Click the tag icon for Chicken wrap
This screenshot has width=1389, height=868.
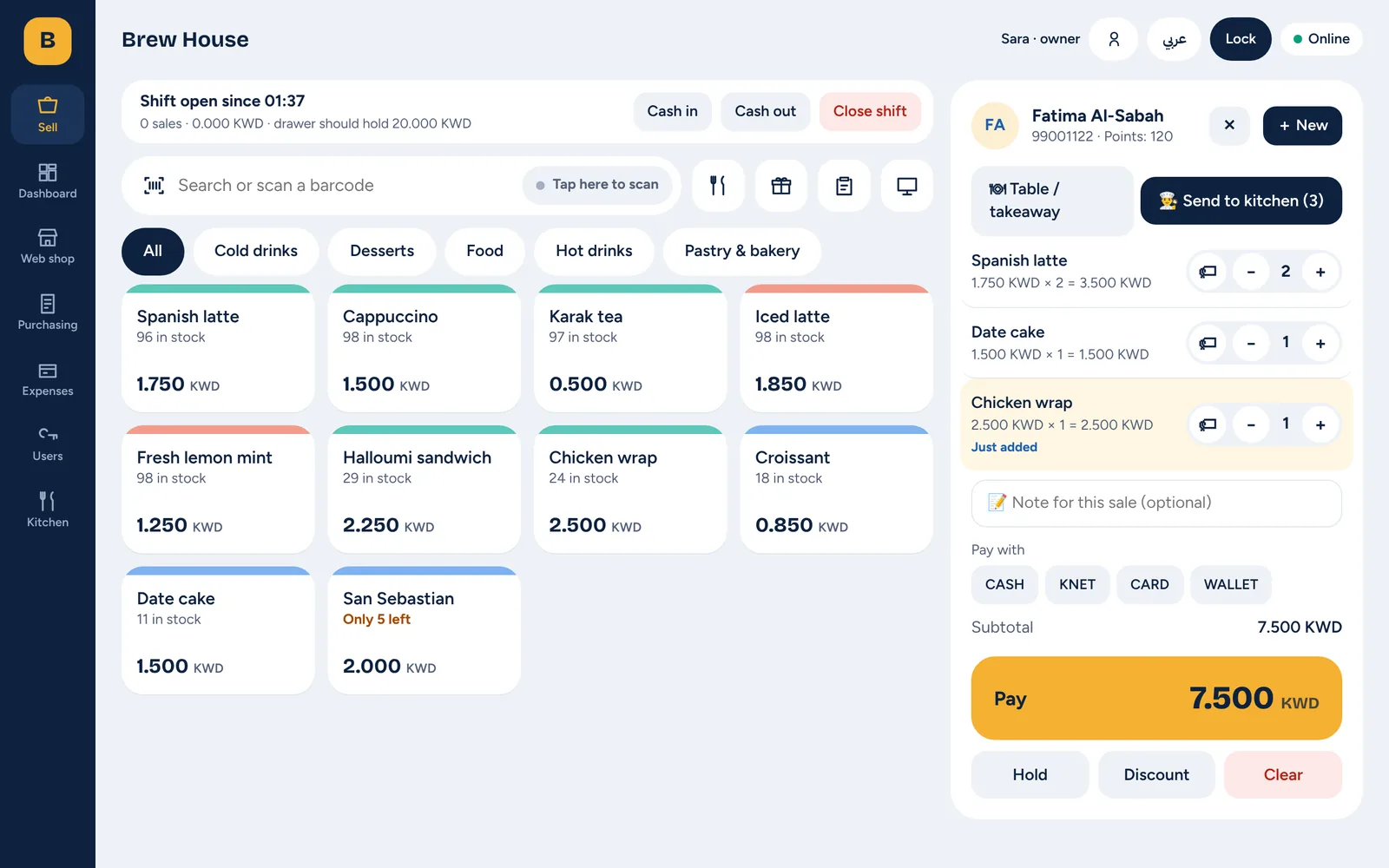tap(1208, 424)
